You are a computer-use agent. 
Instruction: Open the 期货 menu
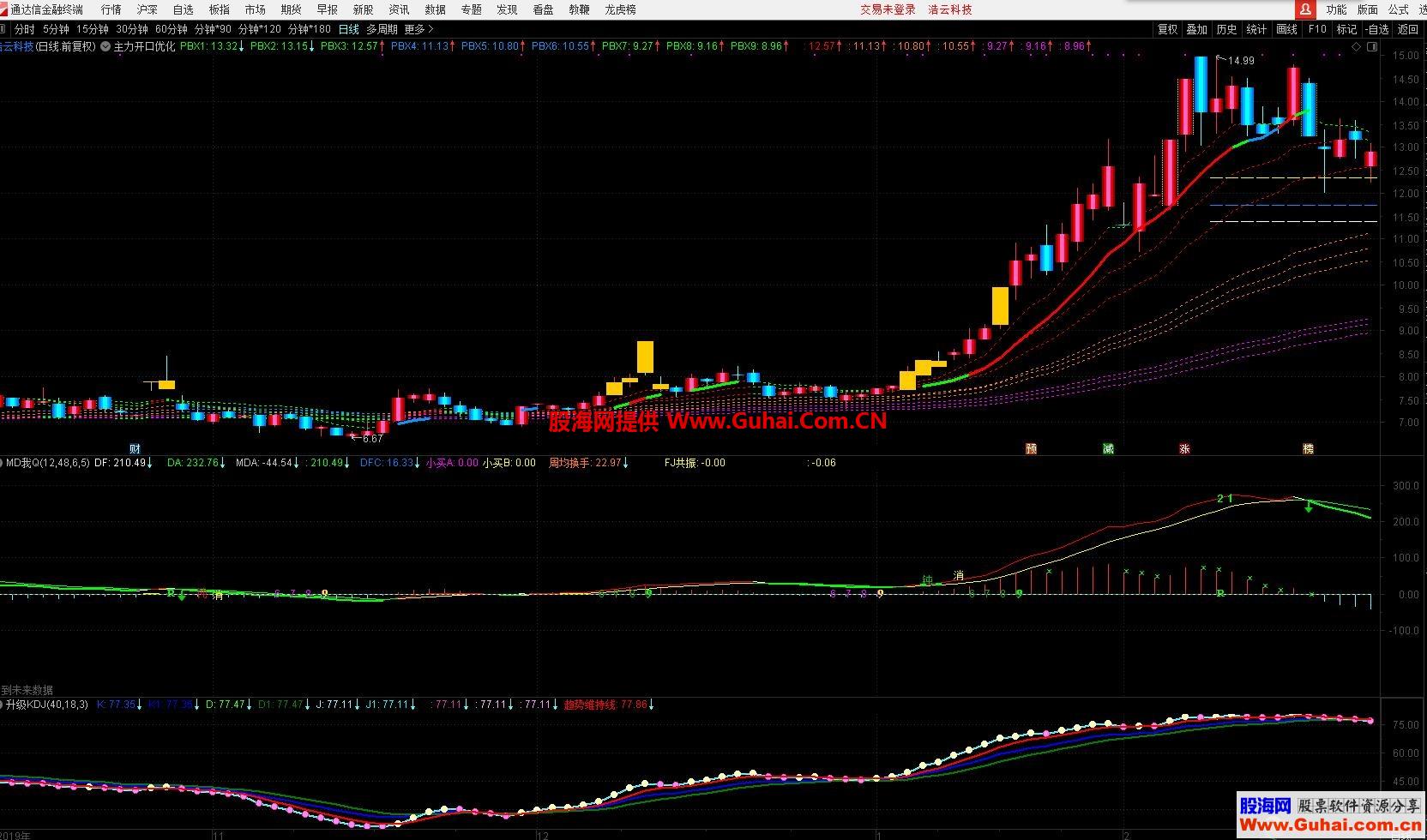tap(292, 9)
